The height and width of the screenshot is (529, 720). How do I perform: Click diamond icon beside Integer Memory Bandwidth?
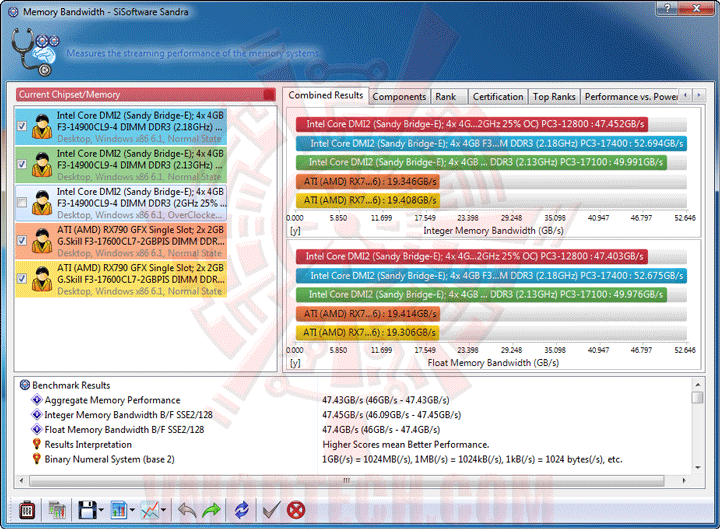pos(37,415)
